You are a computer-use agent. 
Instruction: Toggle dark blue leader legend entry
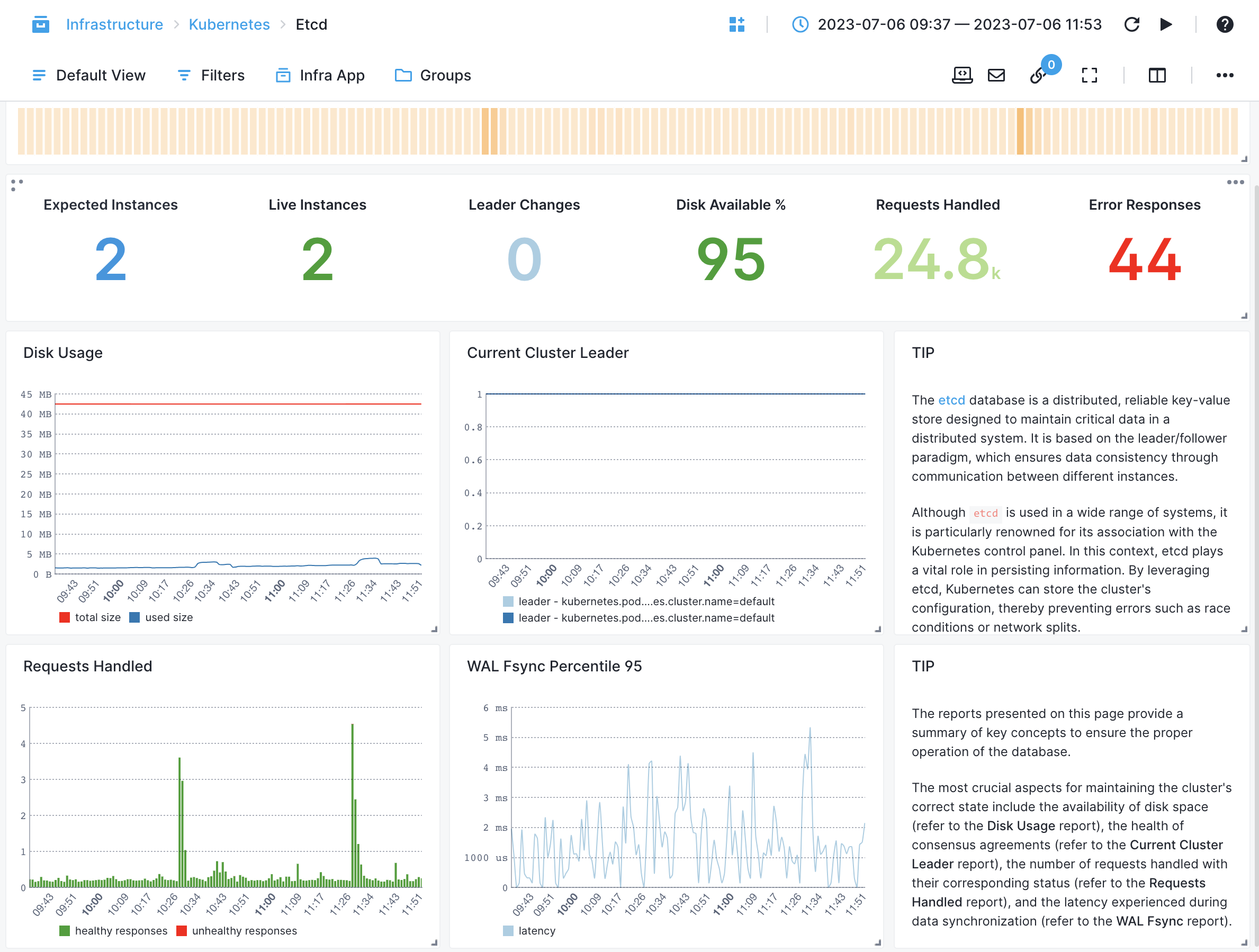pos(639,618)
